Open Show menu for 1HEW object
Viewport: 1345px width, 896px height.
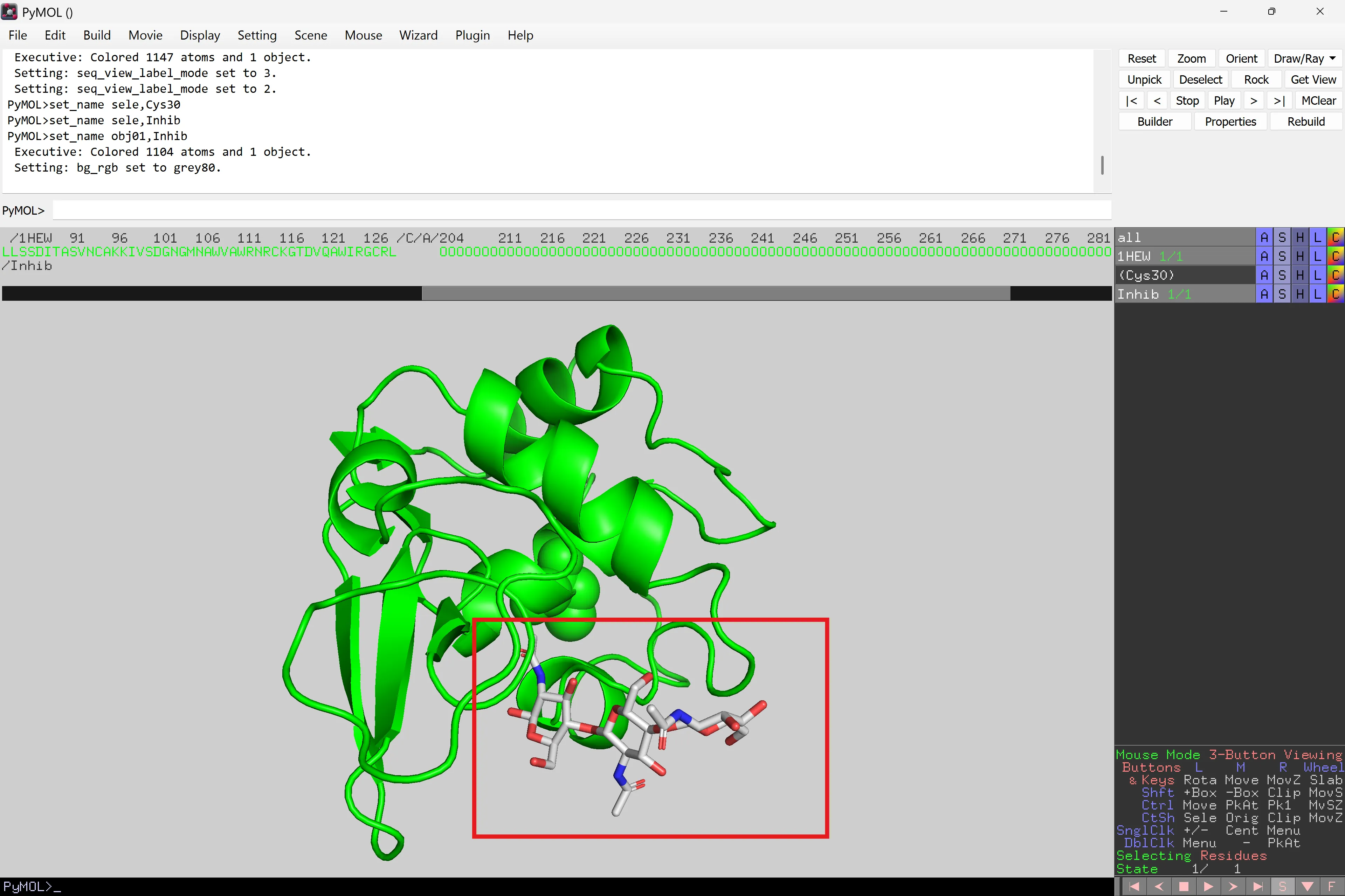point(1282,256)
